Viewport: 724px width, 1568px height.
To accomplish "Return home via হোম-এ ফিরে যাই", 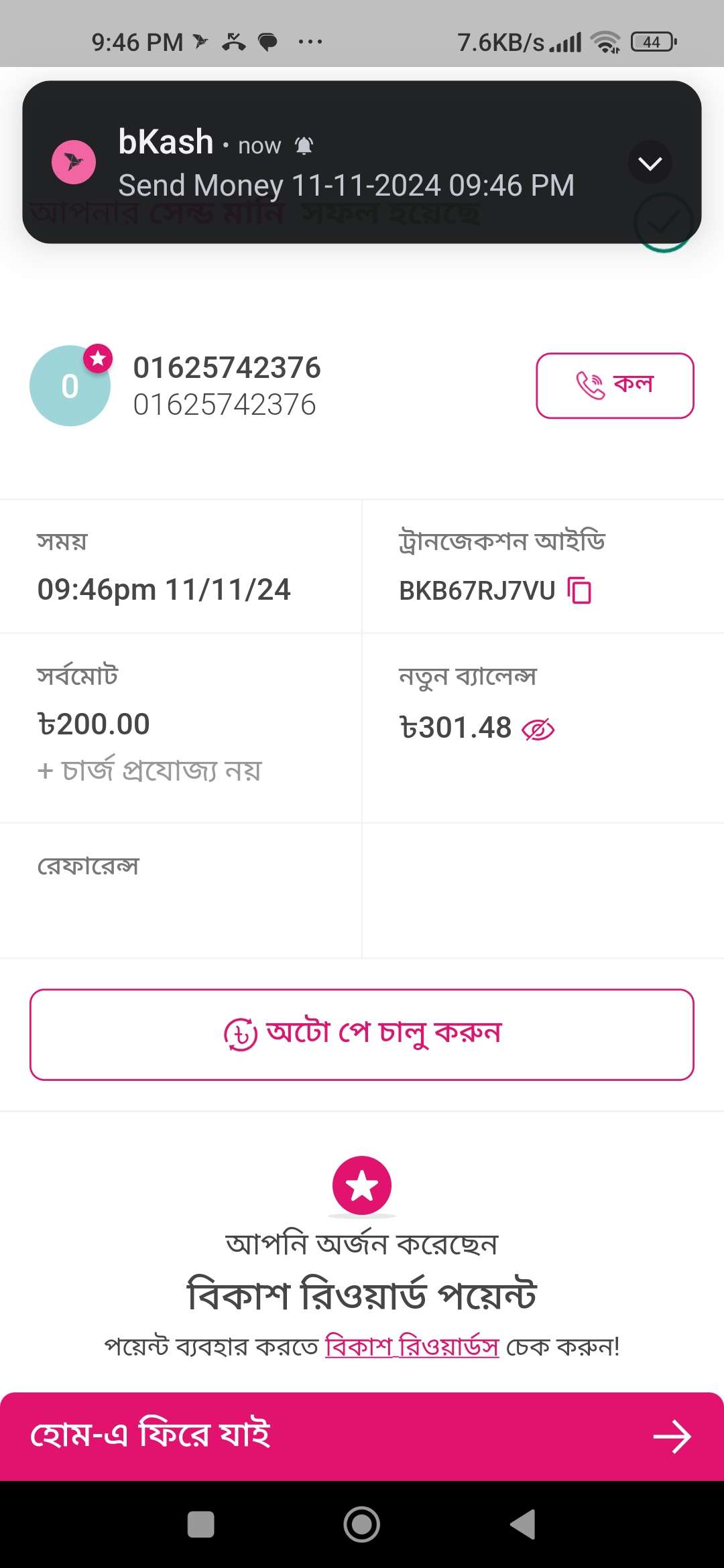I will [362, 1437].
